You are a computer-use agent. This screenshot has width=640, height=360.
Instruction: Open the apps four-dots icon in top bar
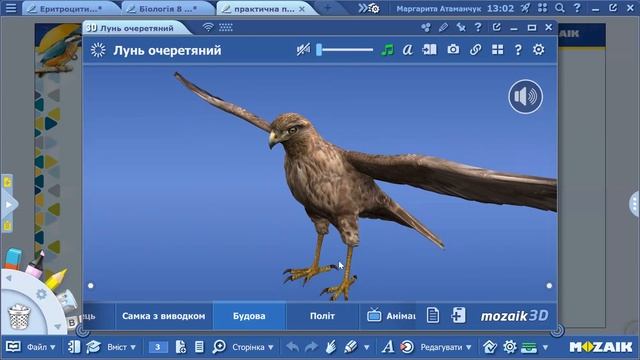[x=542, y=8]
